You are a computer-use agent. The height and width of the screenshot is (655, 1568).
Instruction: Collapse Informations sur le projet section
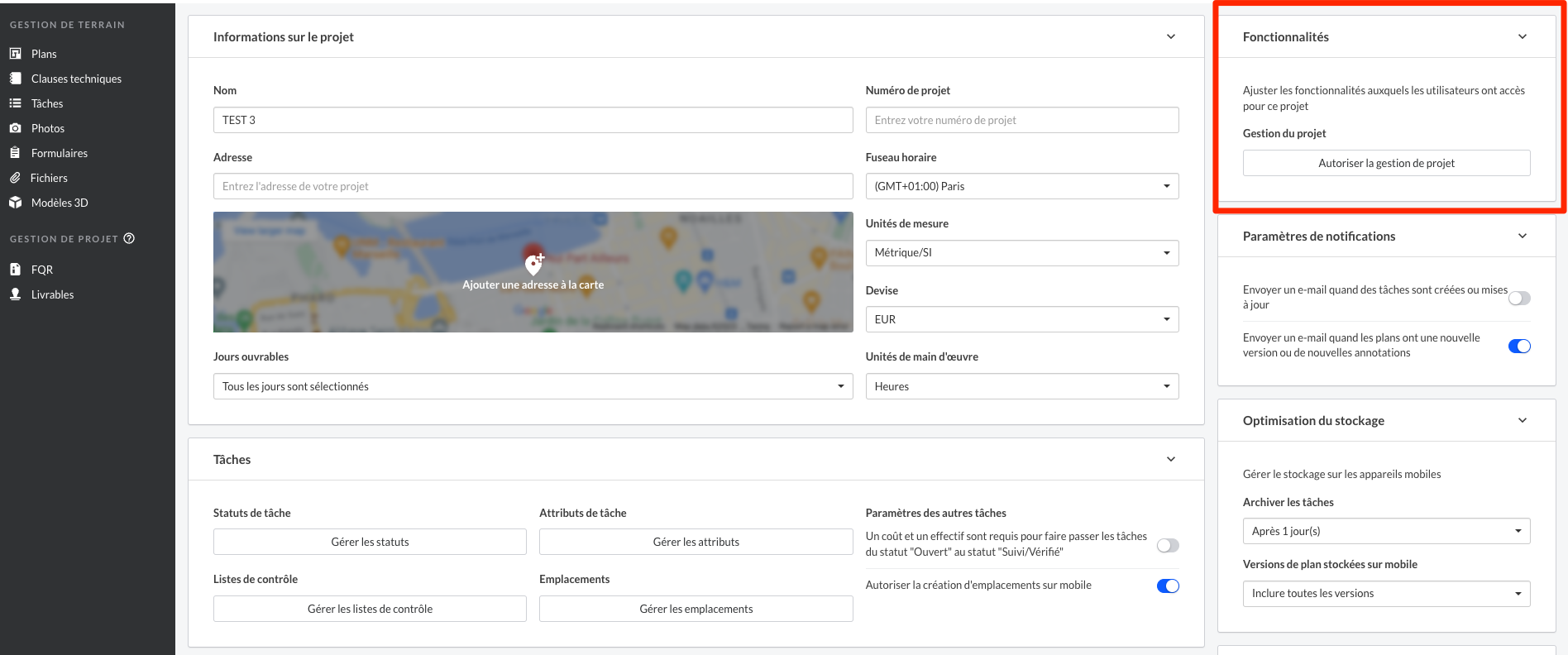pos(1171,36)
